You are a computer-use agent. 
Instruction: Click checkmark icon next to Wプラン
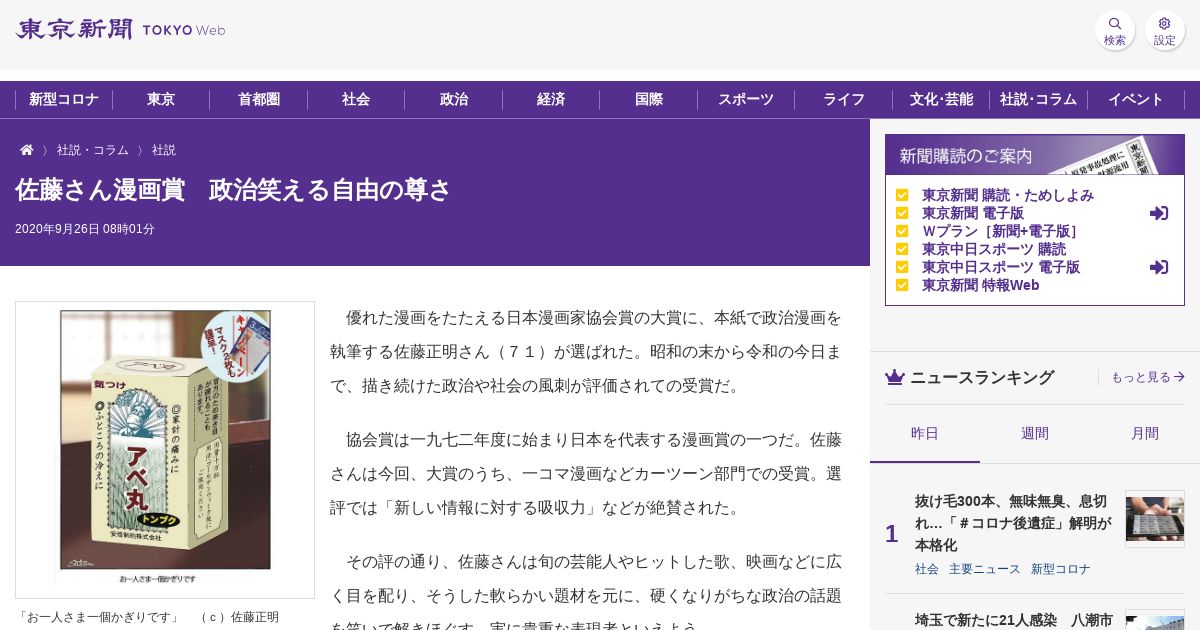[x=902, y=231]
